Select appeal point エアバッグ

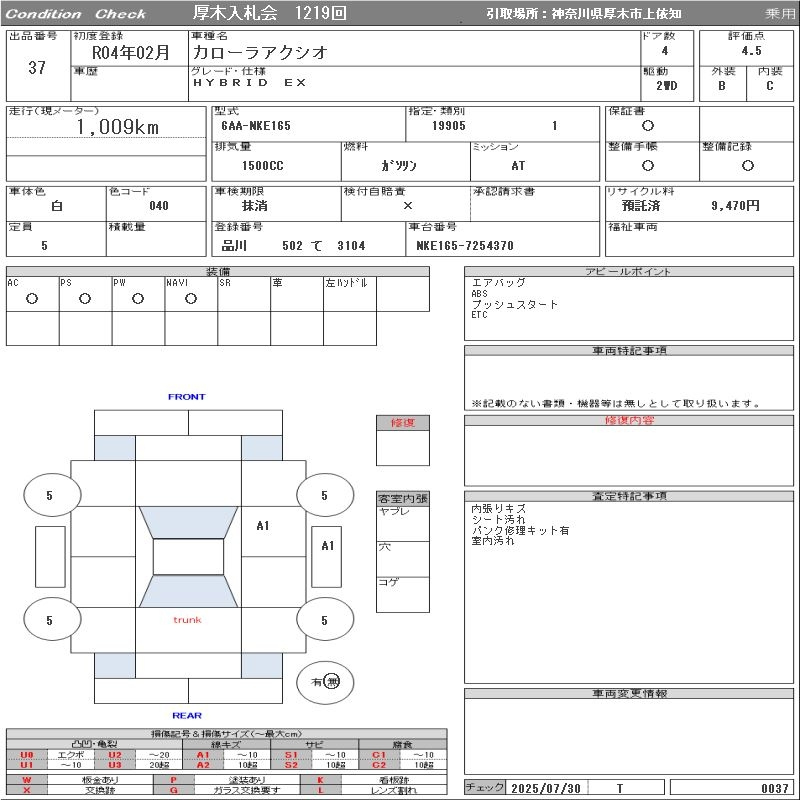pyautogui.click(x=498, y=283)
